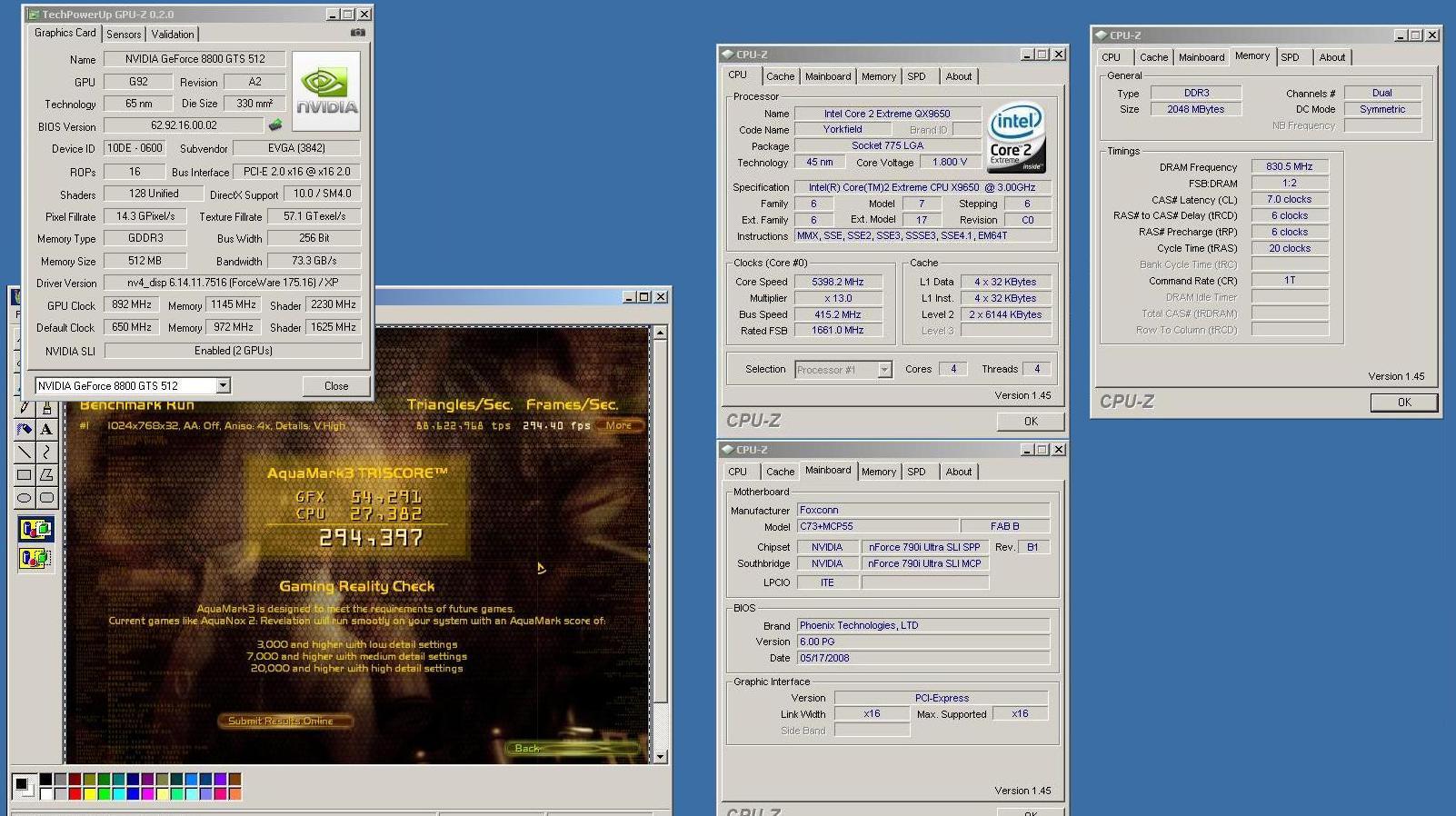Click the BIOS save chip icon
The height and width of the screenshot is (816, 1456).
(x=275, y=124)
